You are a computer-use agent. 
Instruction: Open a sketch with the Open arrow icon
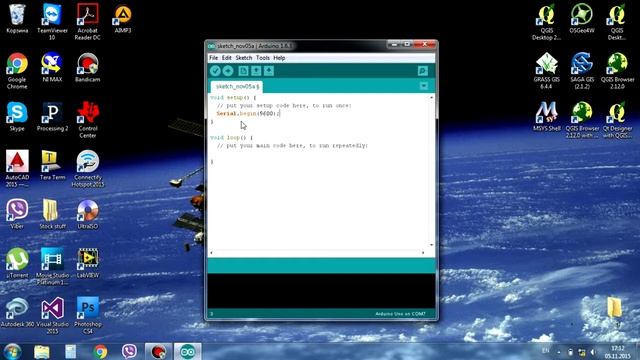(x=256, y=71)
